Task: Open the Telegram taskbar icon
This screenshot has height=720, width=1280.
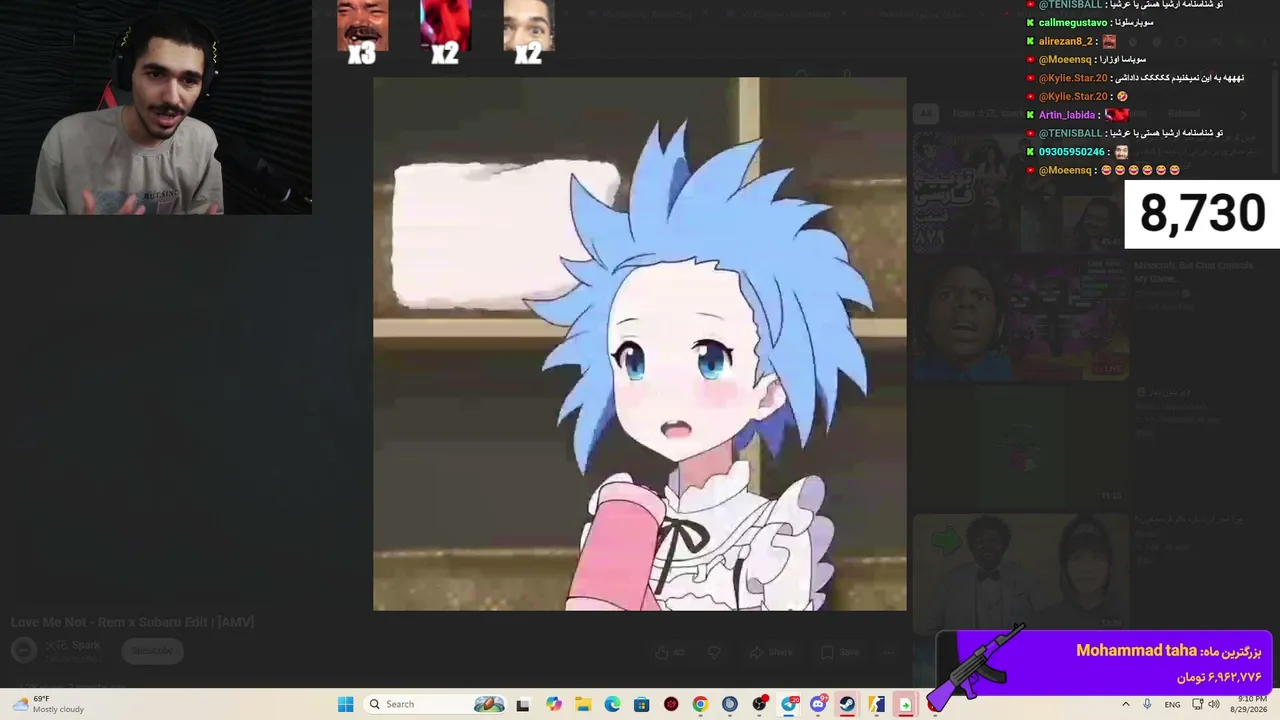Action: [x=789, y=704]
